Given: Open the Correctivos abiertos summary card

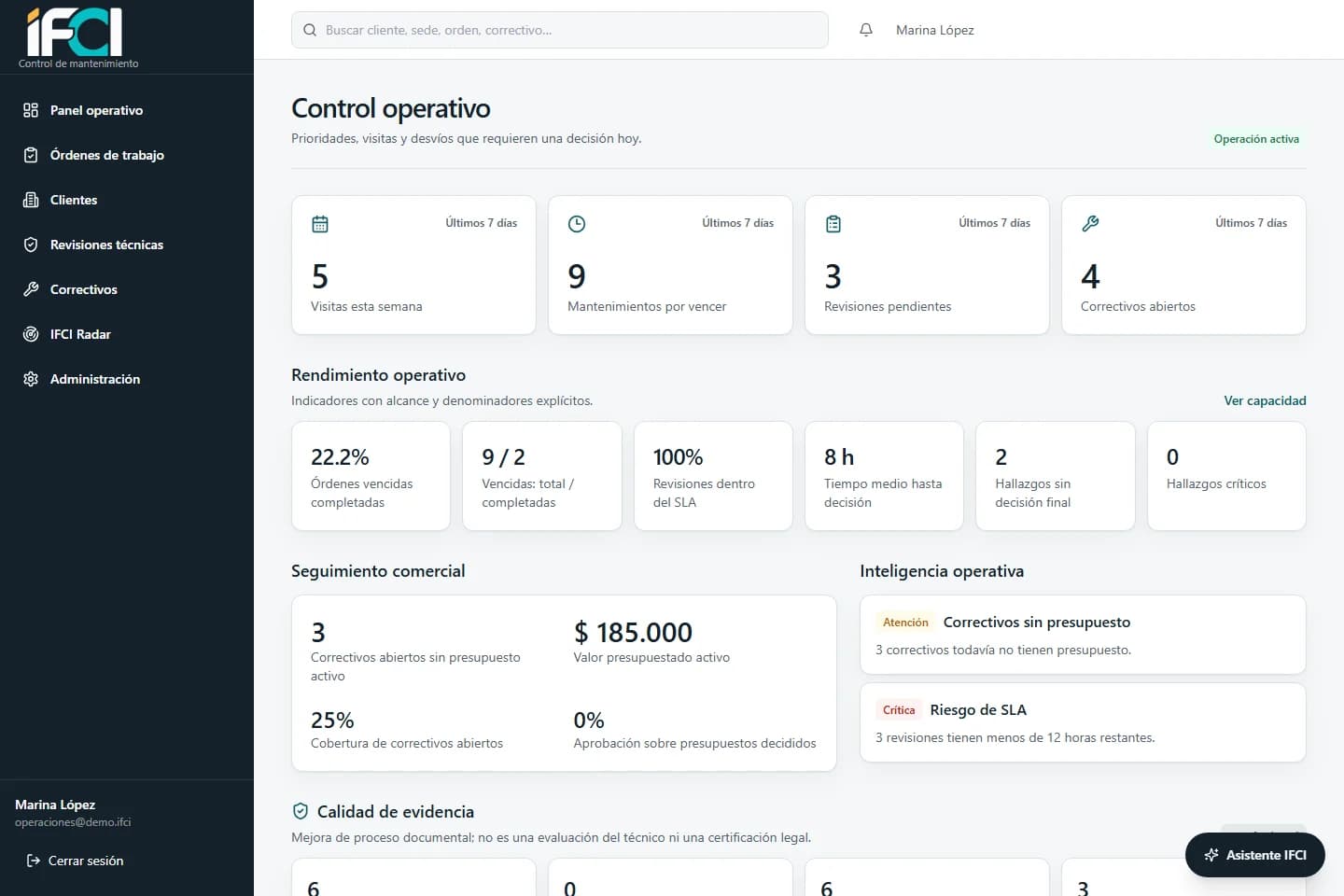Looking at the screenshot, I should point(1183,265).
